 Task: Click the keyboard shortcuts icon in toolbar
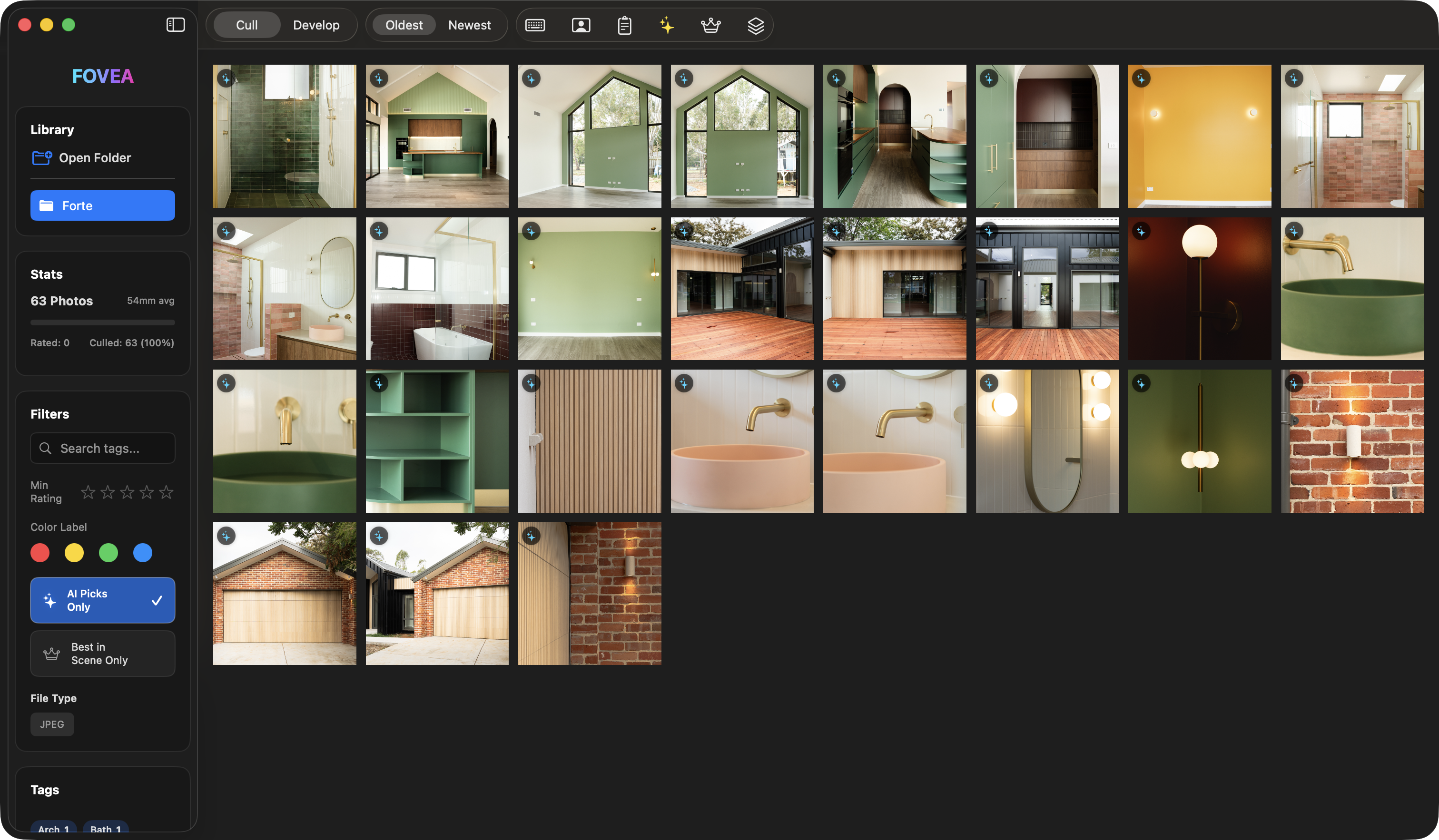[x=535, y=25]
